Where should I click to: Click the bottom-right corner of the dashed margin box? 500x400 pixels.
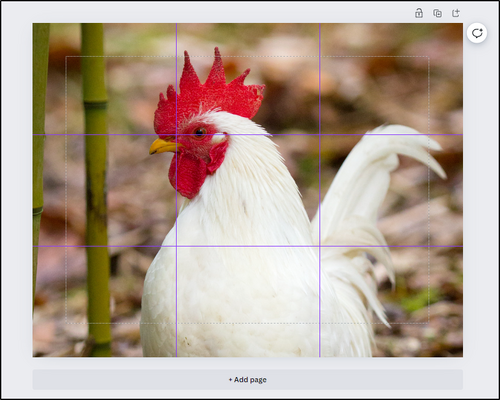pos(428,323)
